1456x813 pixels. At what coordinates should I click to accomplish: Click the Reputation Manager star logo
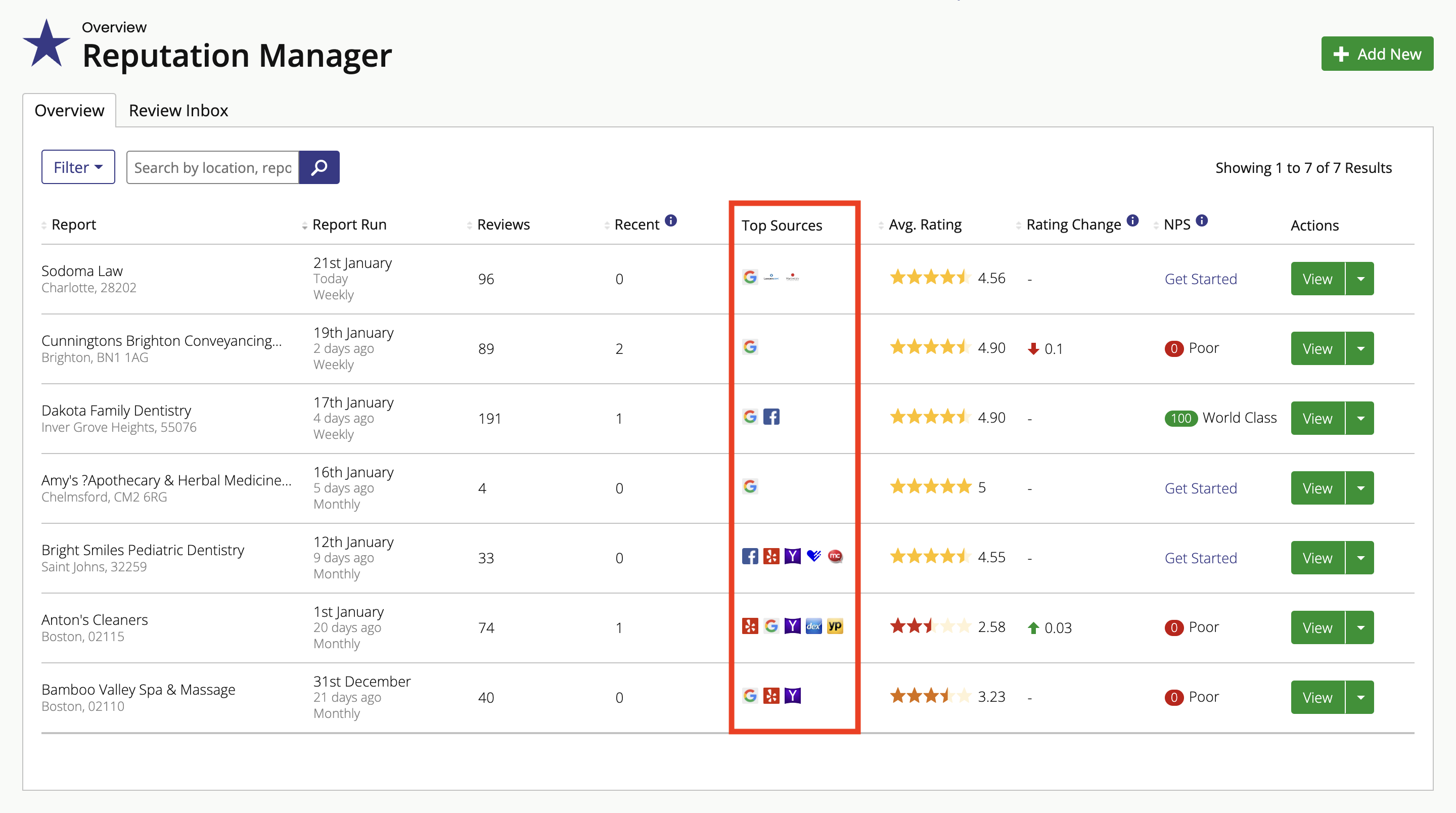pos(47,43)
